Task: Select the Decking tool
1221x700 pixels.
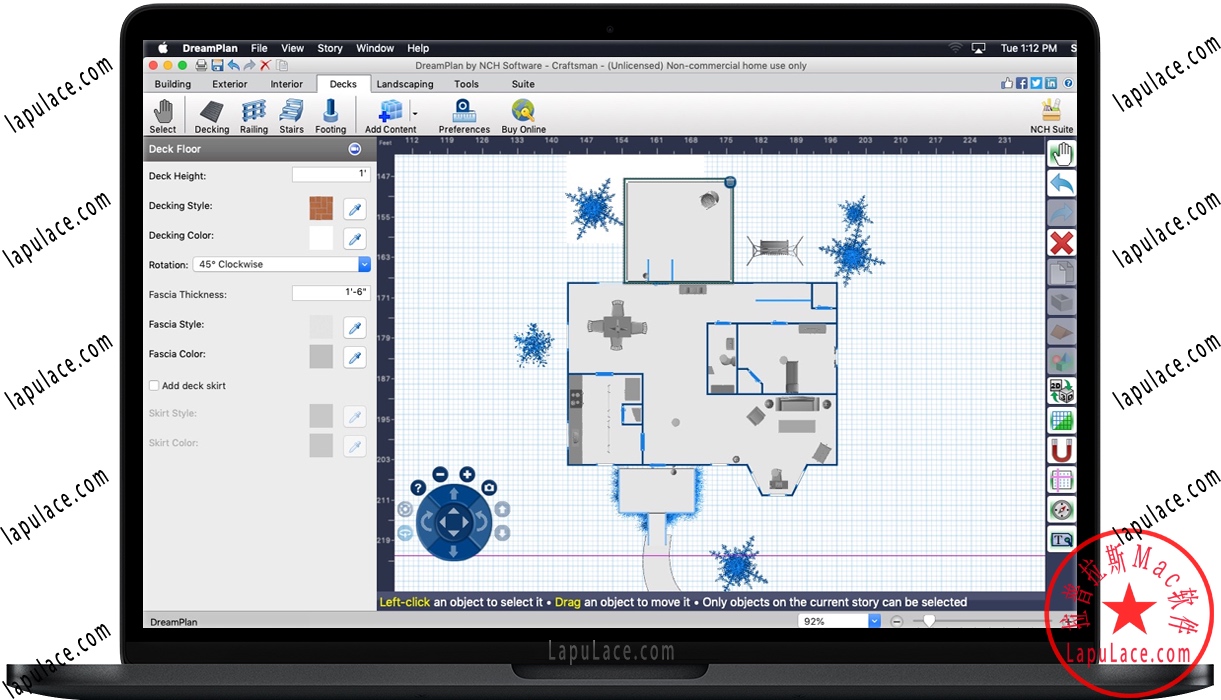Action: coord(211,116)
